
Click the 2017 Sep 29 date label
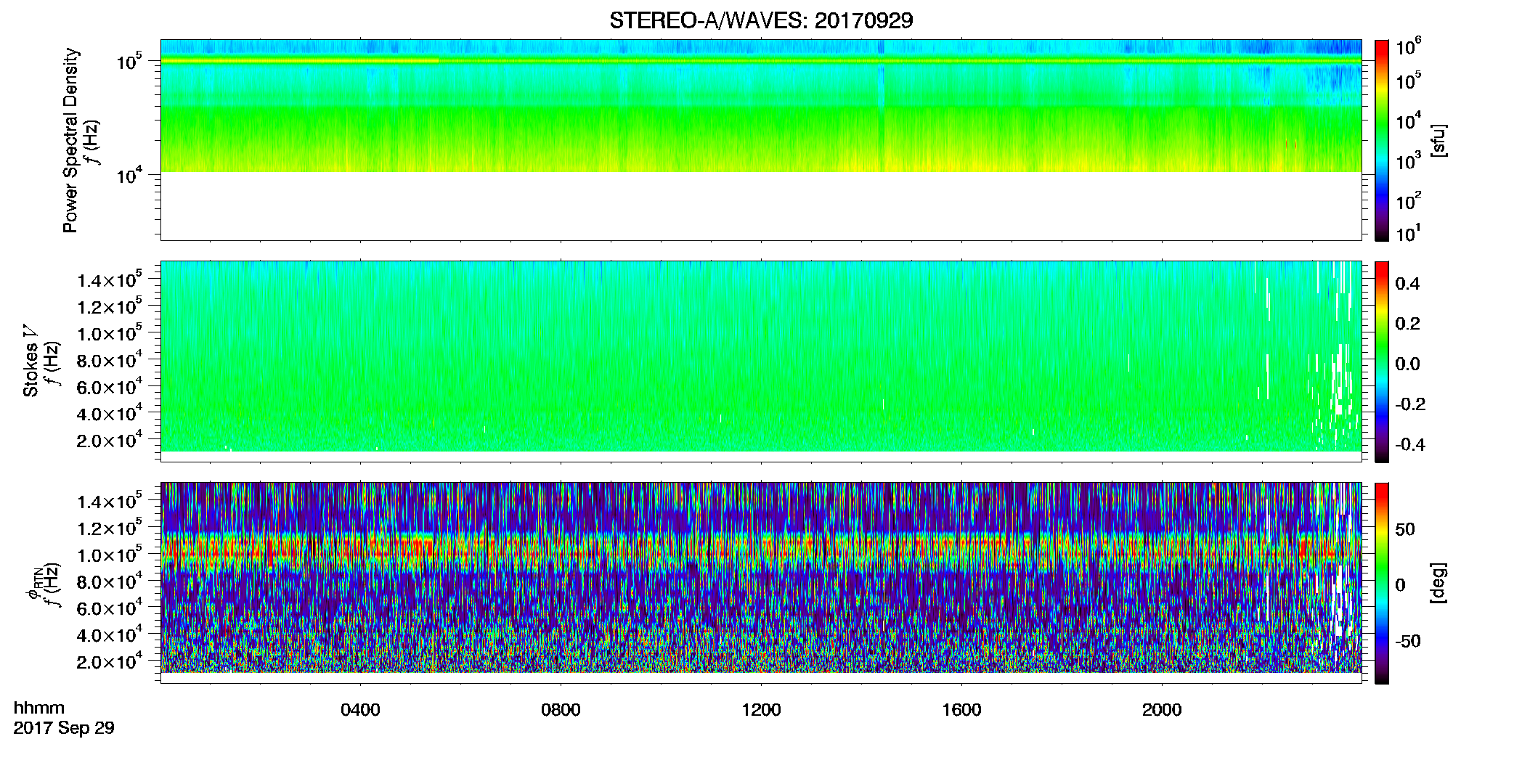[64, 728]
